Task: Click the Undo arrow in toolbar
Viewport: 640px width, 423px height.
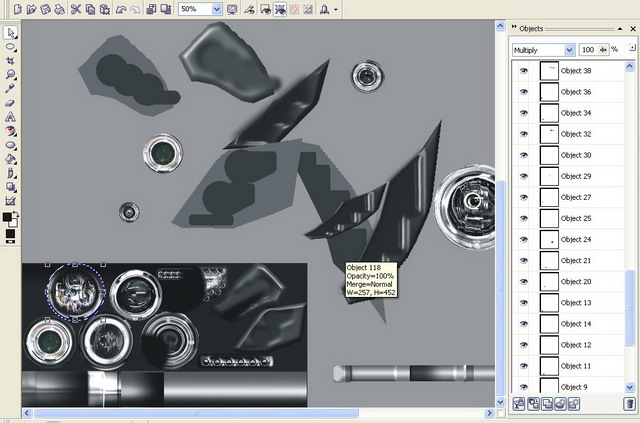Action: point(120,9)
